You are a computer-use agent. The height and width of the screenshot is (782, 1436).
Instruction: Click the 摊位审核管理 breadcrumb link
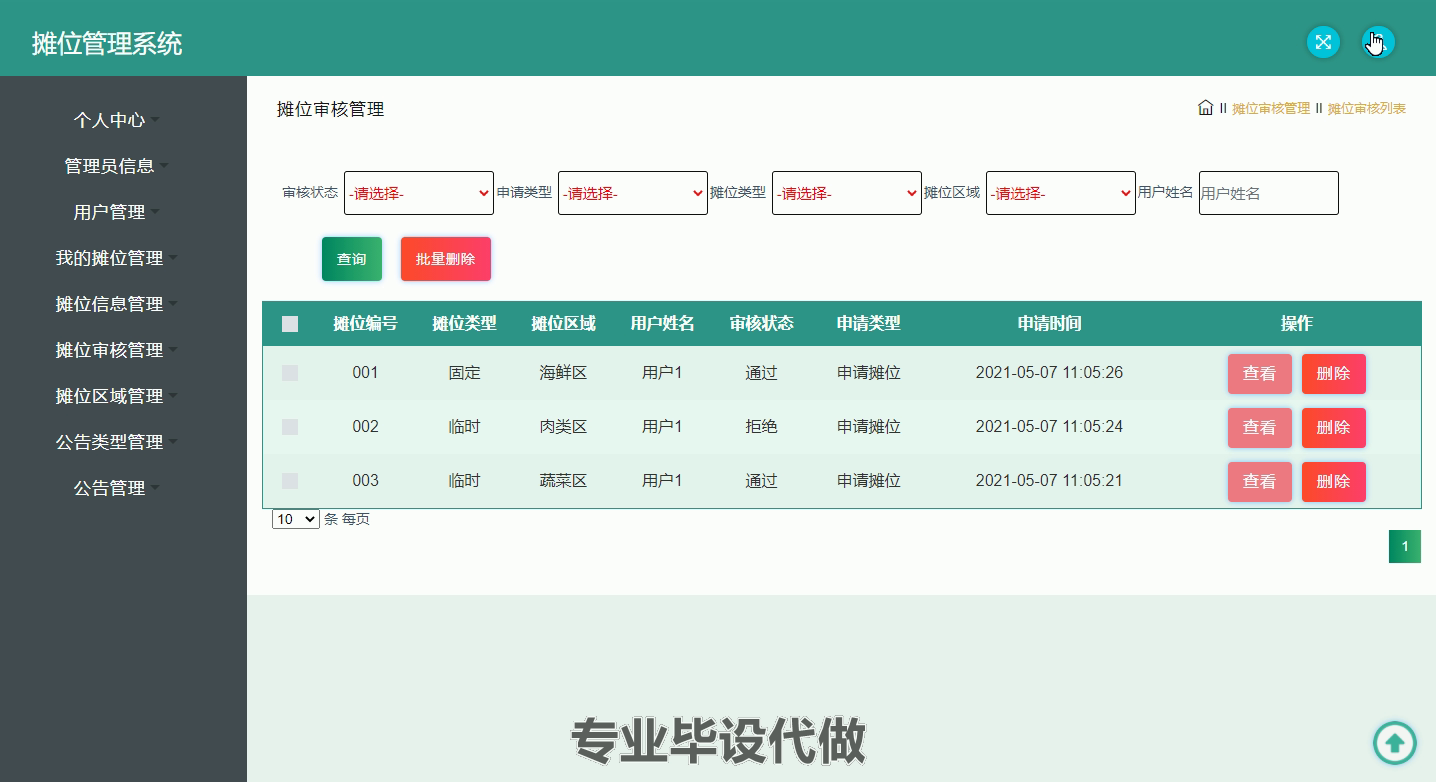(x=1271, y=108)
